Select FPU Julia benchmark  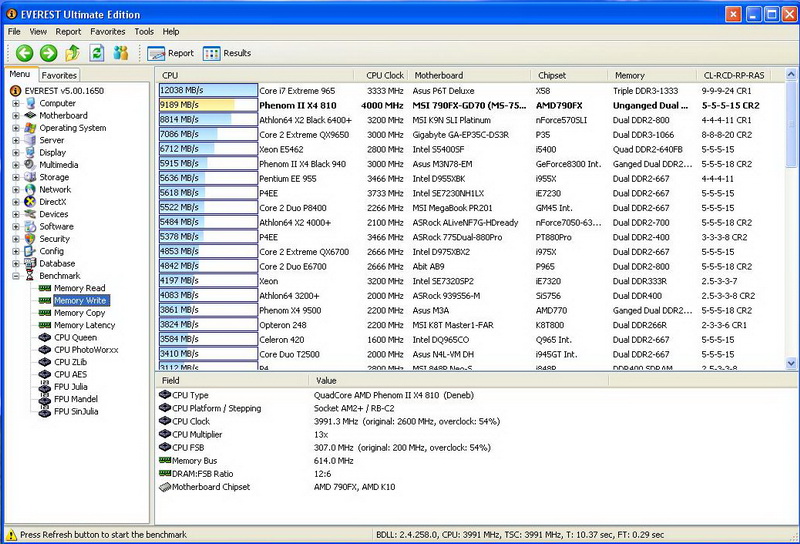point(70,387)
